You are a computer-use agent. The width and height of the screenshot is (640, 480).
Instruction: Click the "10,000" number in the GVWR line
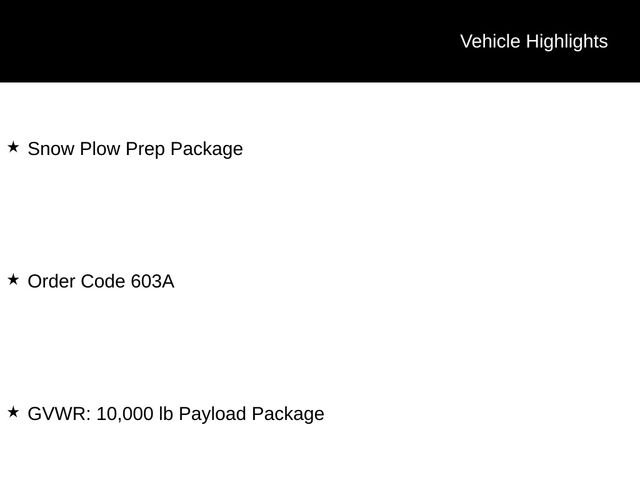click(125, 414)
